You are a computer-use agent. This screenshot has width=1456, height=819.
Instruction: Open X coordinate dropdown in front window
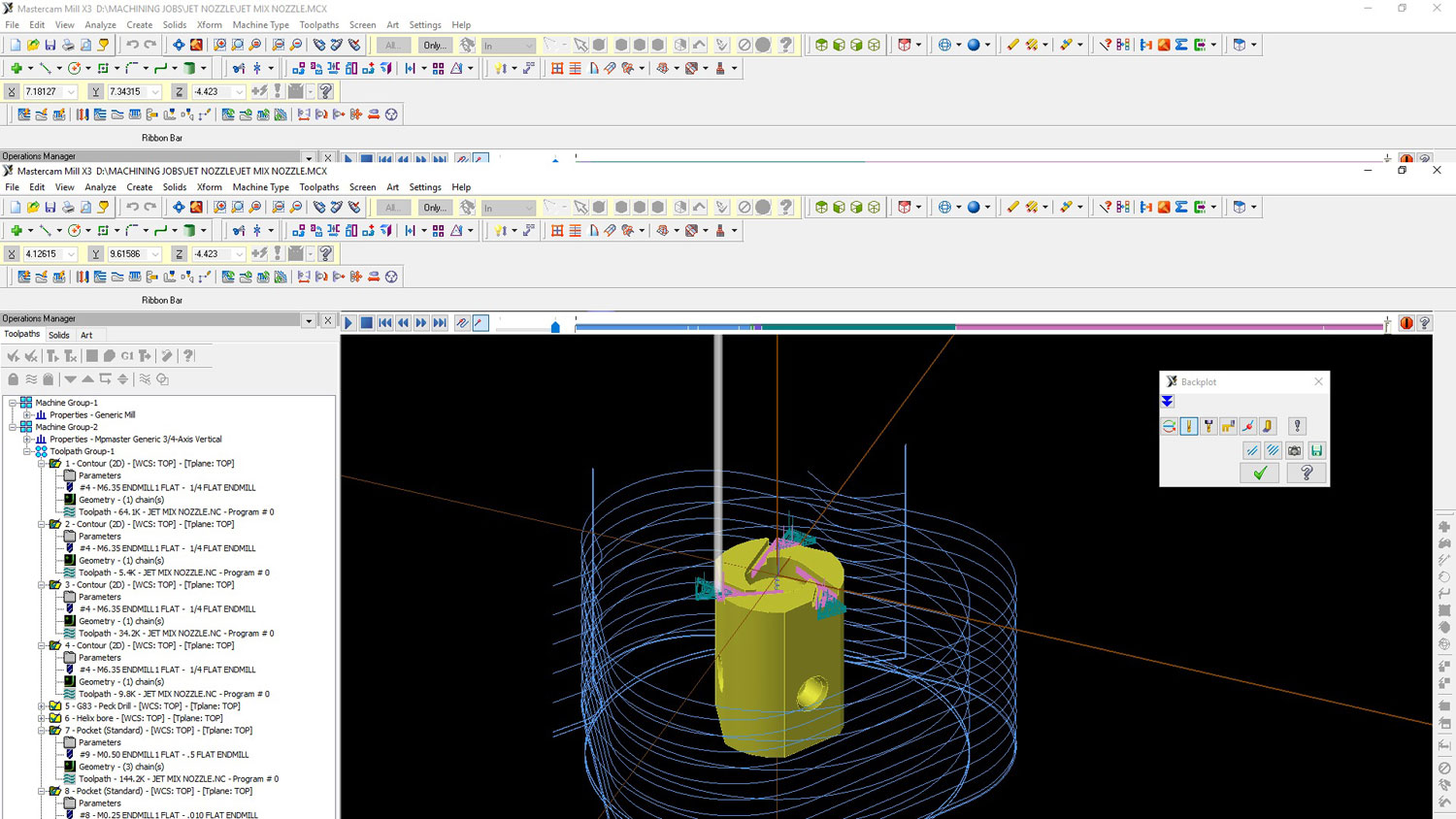(x=72, y=254)
